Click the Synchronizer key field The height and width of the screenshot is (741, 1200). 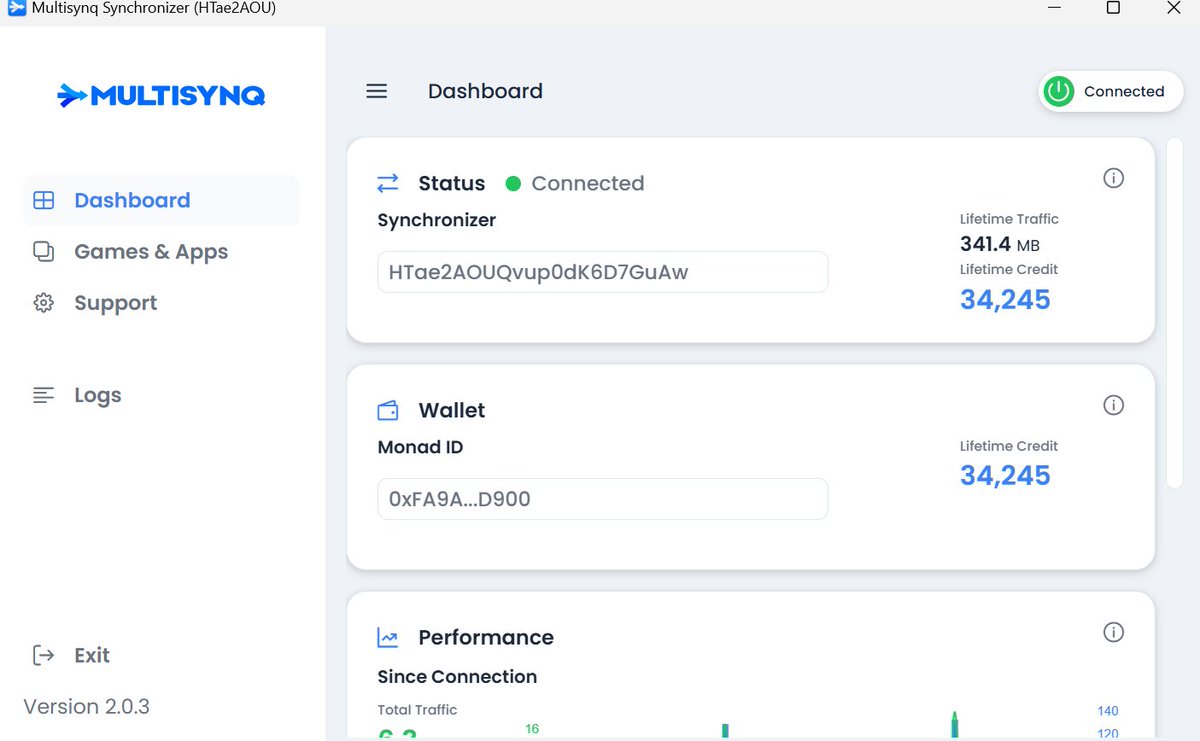coord(602,272)
